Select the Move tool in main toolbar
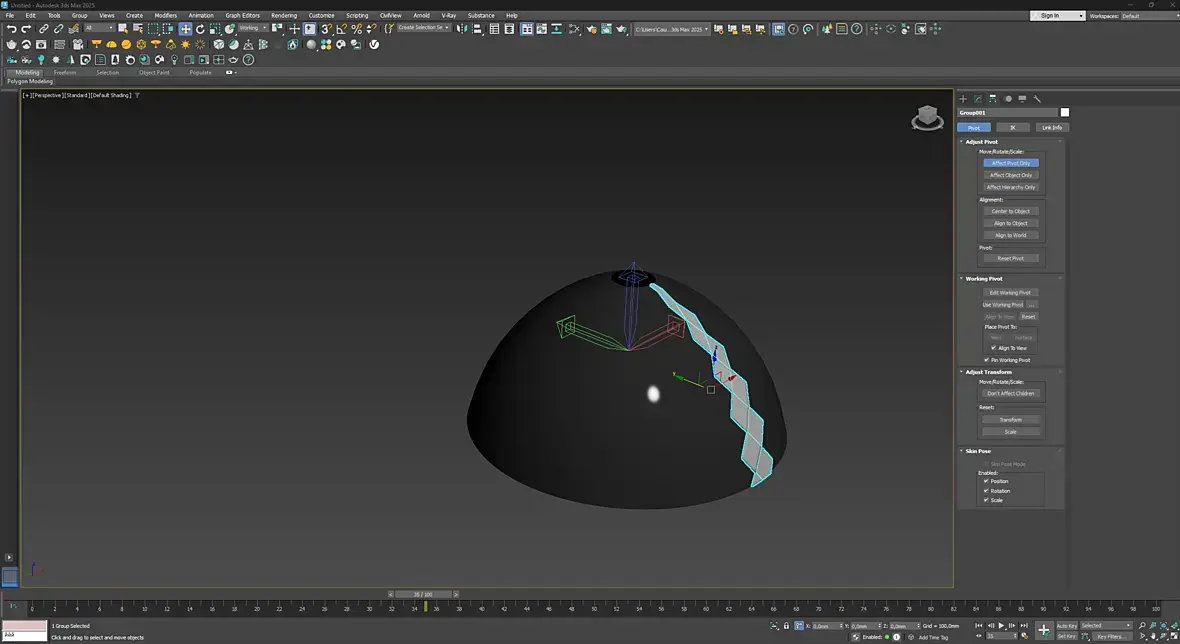The image size is (1180, 644). pos(186,29)
